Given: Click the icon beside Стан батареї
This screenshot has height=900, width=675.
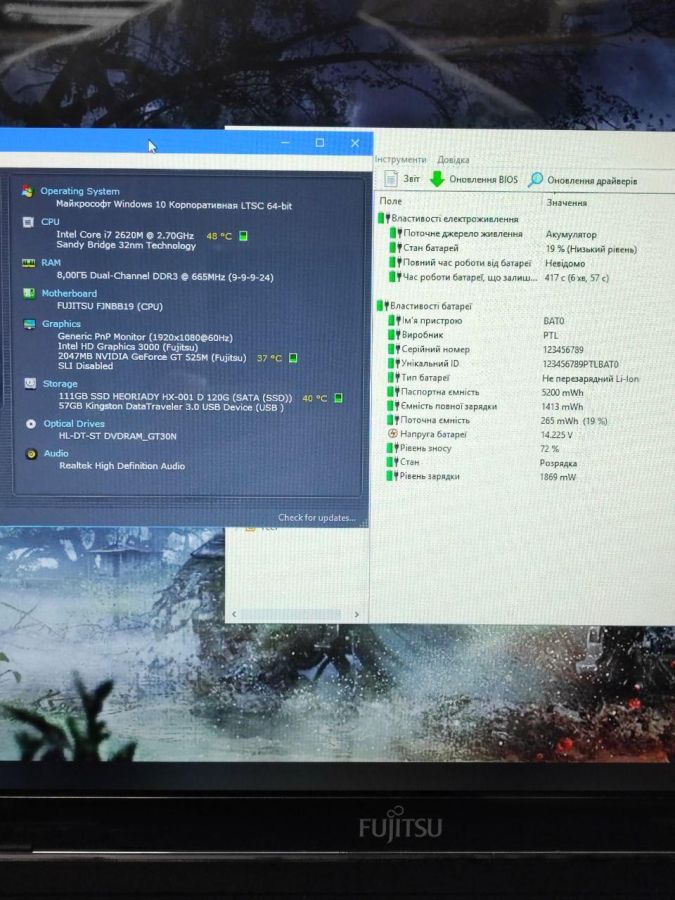Looking at the screenshot, I should (x=396, y=248).
